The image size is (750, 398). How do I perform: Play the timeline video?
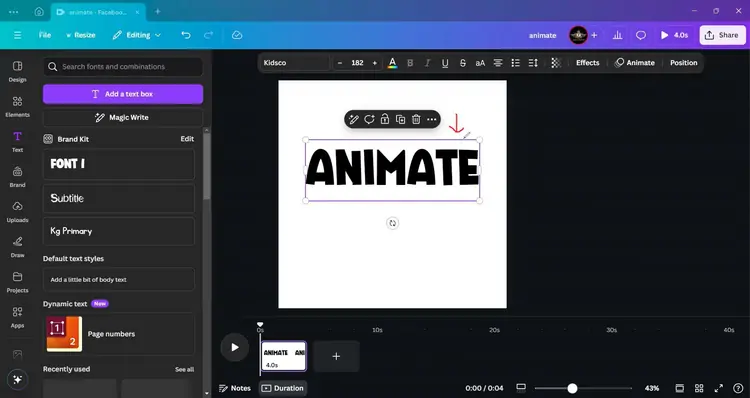(x=234, y=347)
